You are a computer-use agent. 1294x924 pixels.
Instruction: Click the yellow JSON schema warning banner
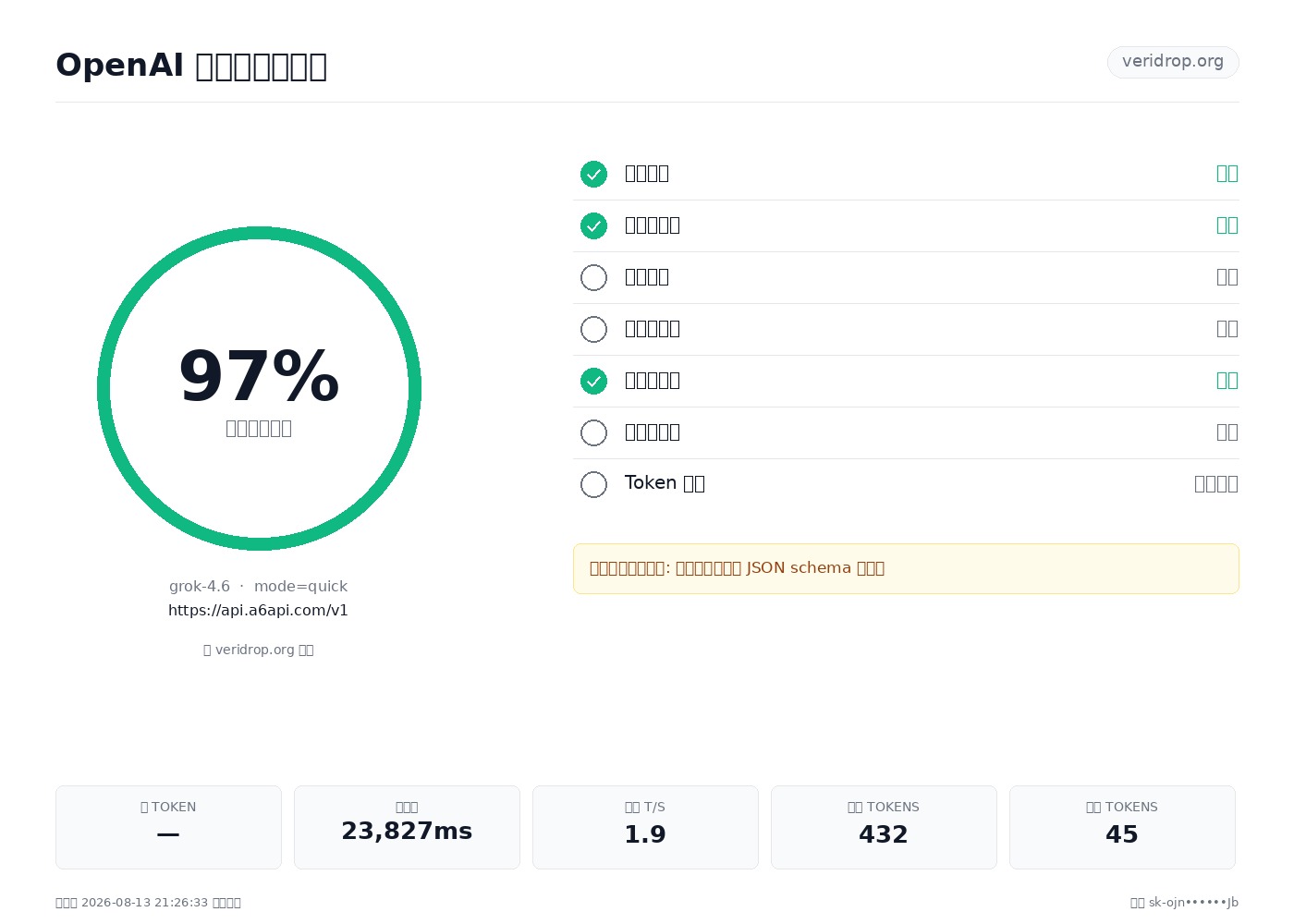point(906,568)
